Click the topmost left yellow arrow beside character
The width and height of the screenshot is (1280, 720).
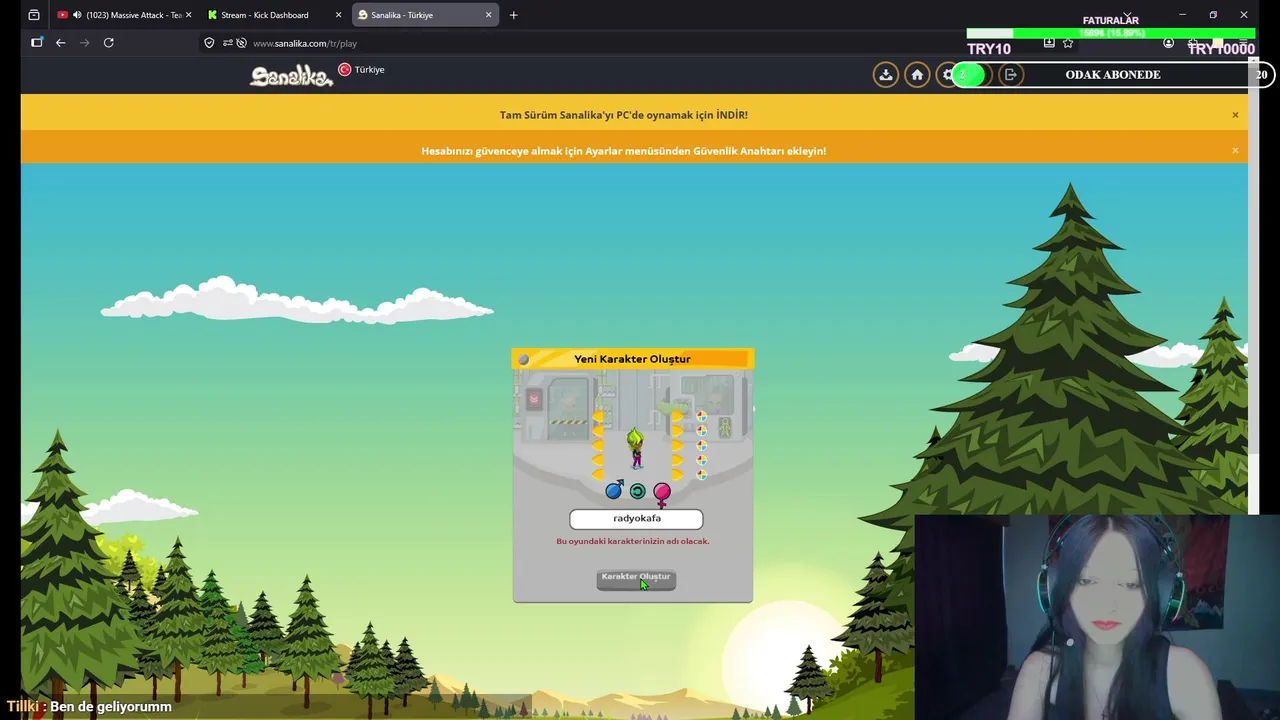598,416
